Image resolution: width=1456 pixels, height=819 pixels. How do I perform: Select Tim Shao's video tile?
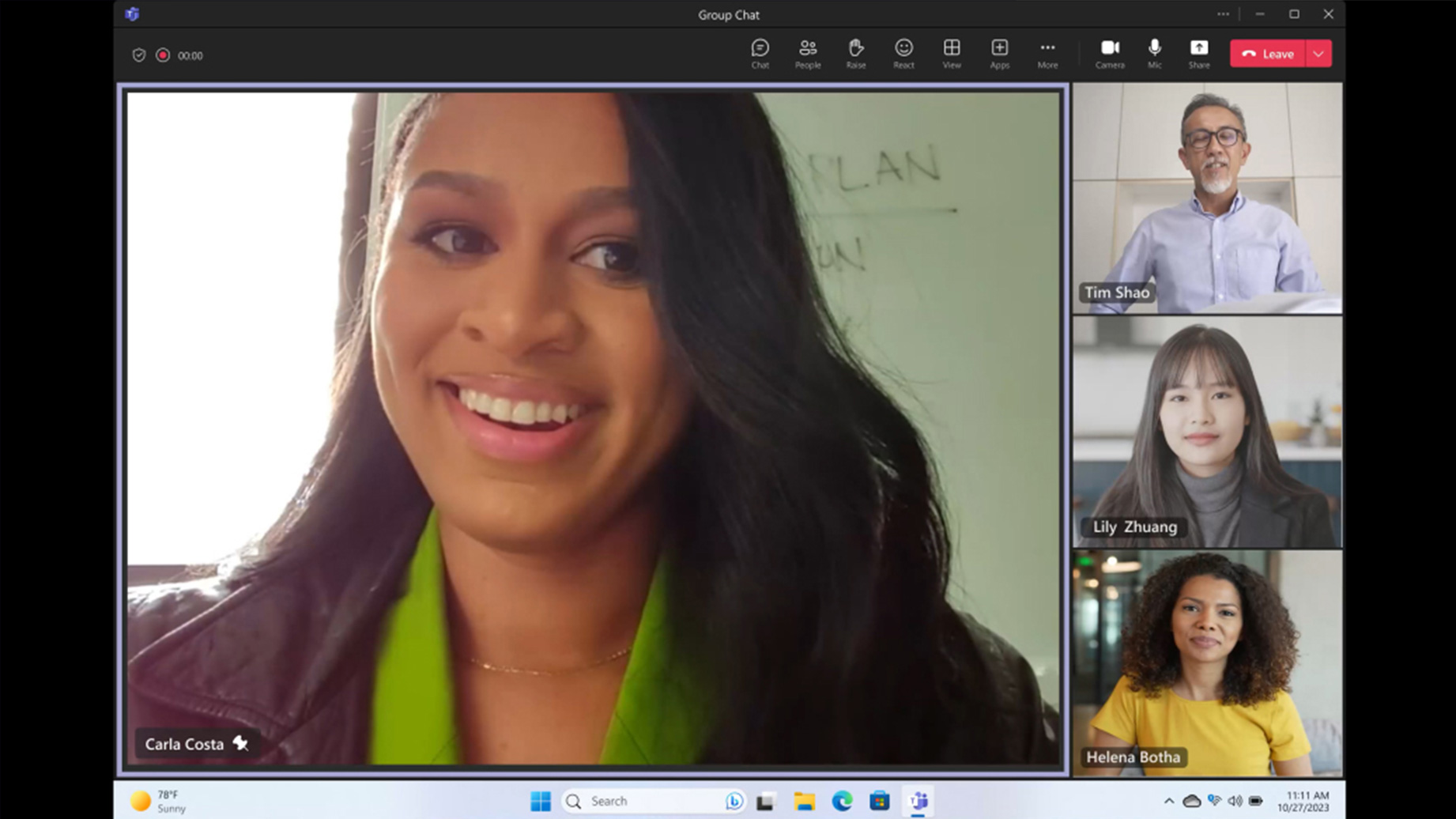(1206, 198)
